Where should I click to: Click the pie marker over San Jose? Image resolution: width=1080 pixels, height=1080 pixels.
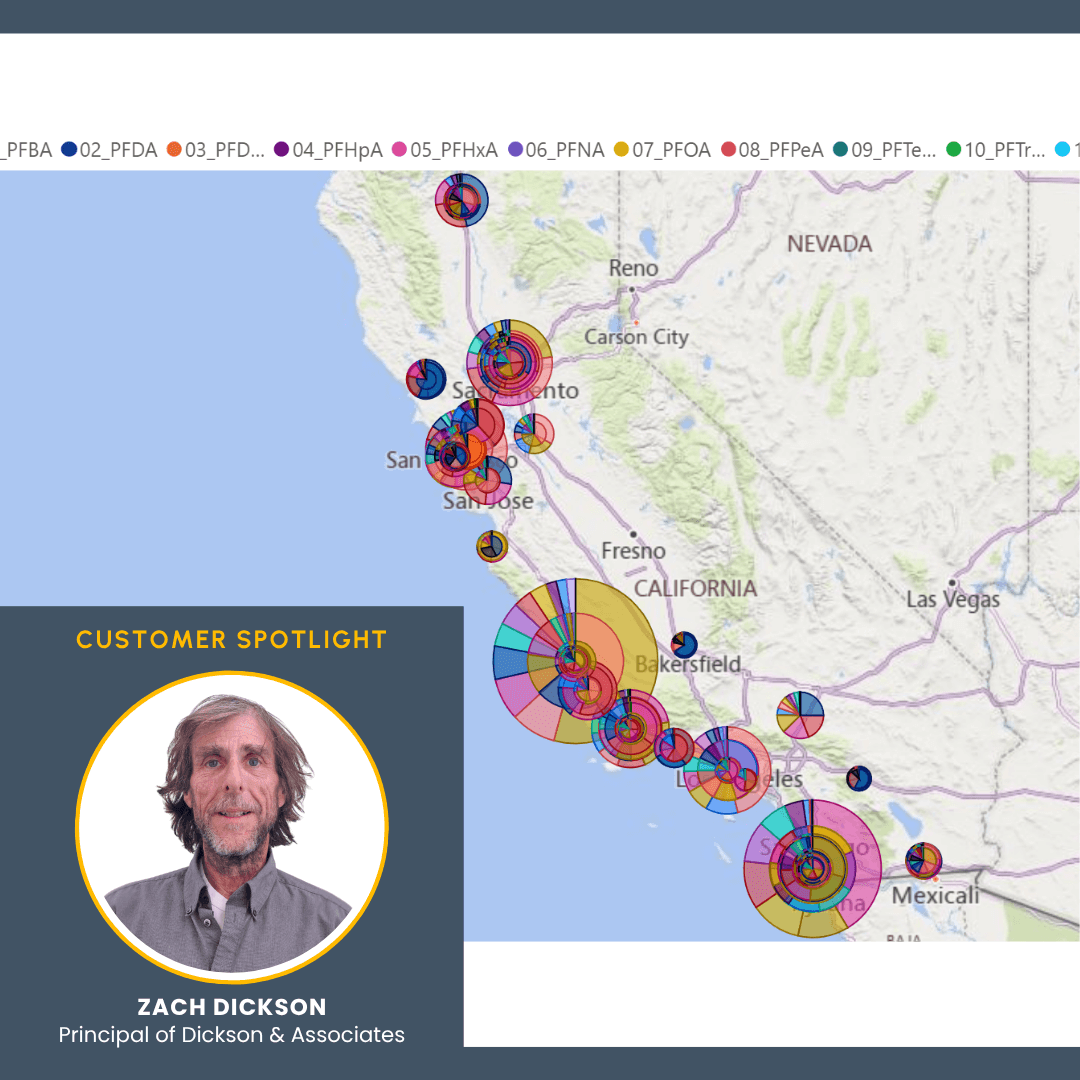487,480
